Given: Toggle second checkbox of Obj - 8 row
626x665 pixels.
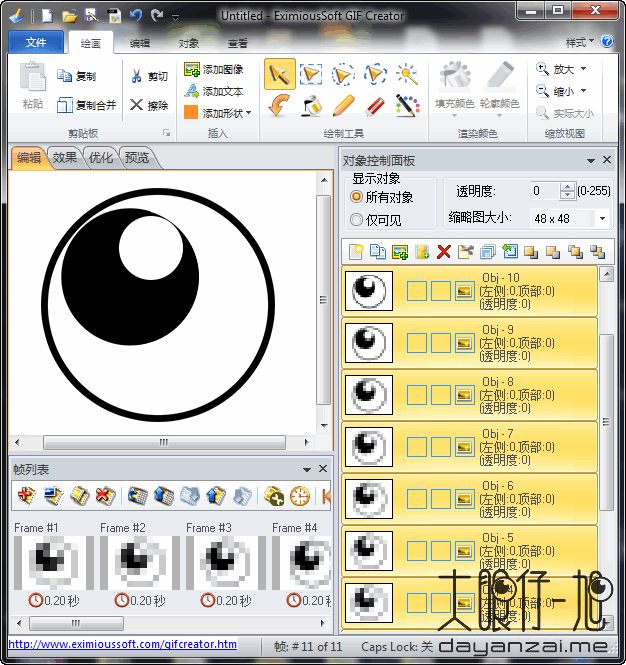Looking at the screenshot, I should (x=441, y=395).
